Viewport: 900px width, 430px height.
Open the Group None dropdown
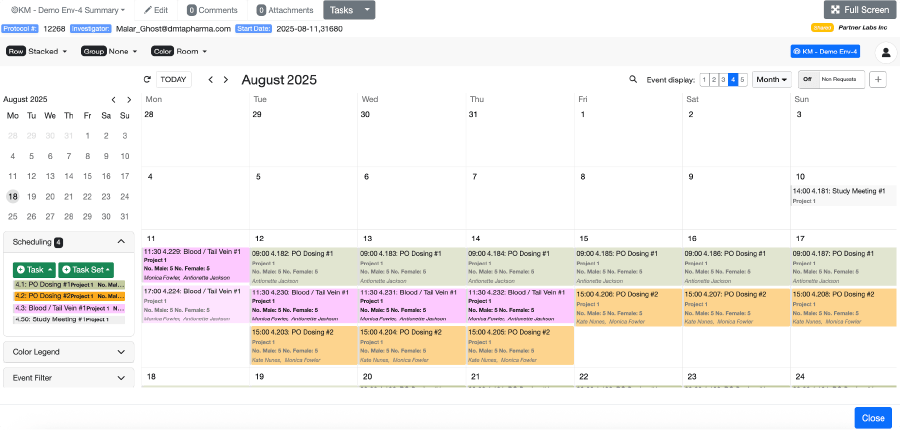109,52
